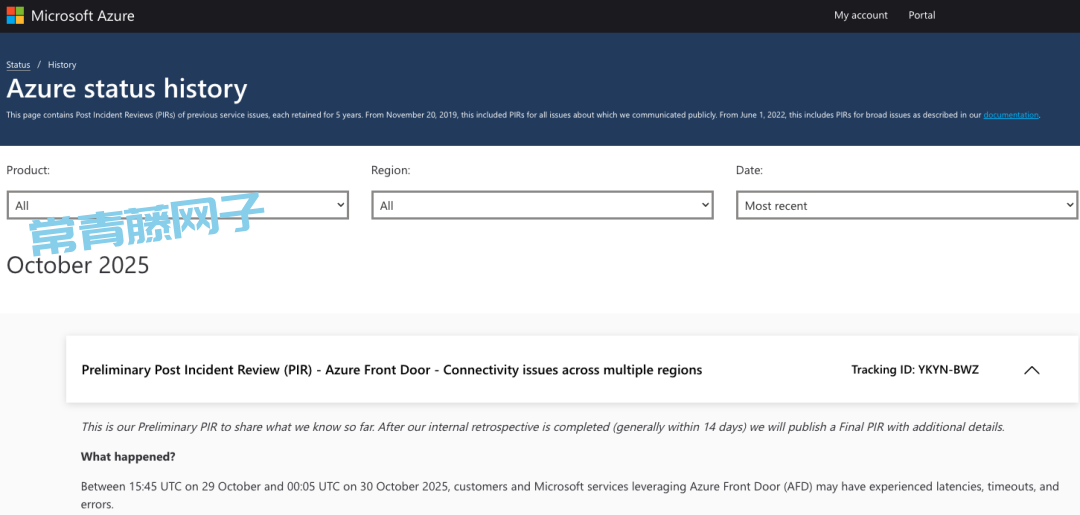Click the Microsoft four-square logo
This screenshot has height=515, width=1080.
coord(15,16)
